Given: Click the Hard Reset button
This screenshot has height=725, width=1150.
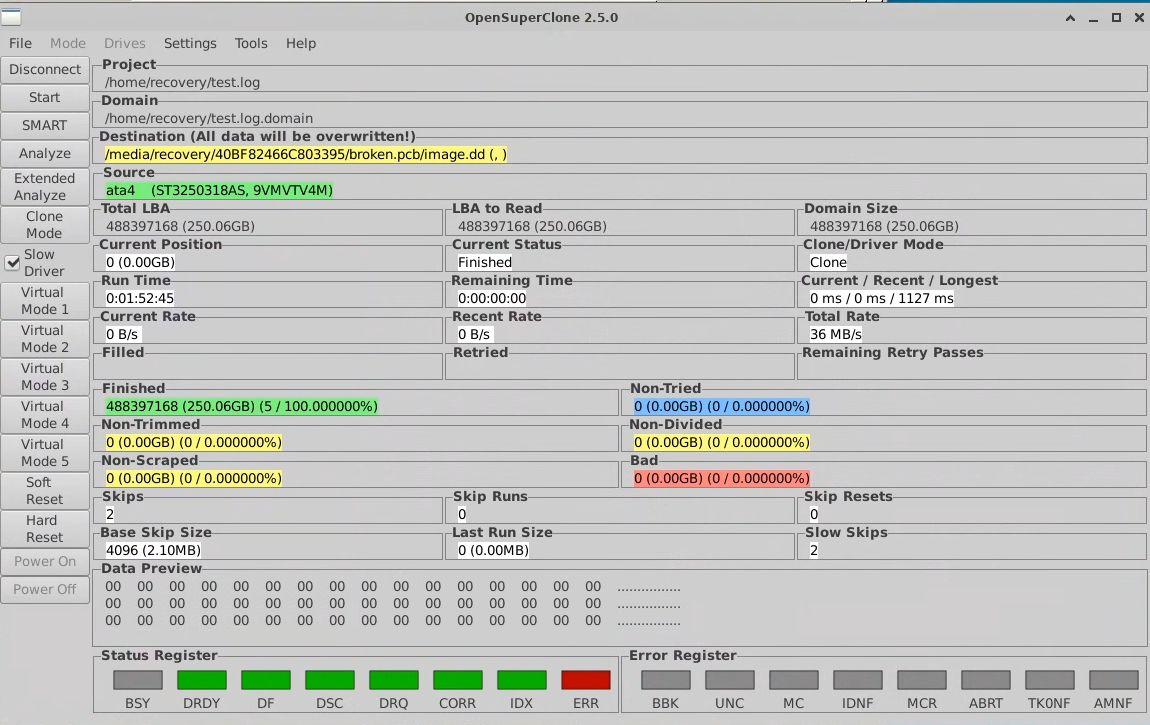Looking at the screenshot, I should tap(45, 529).
